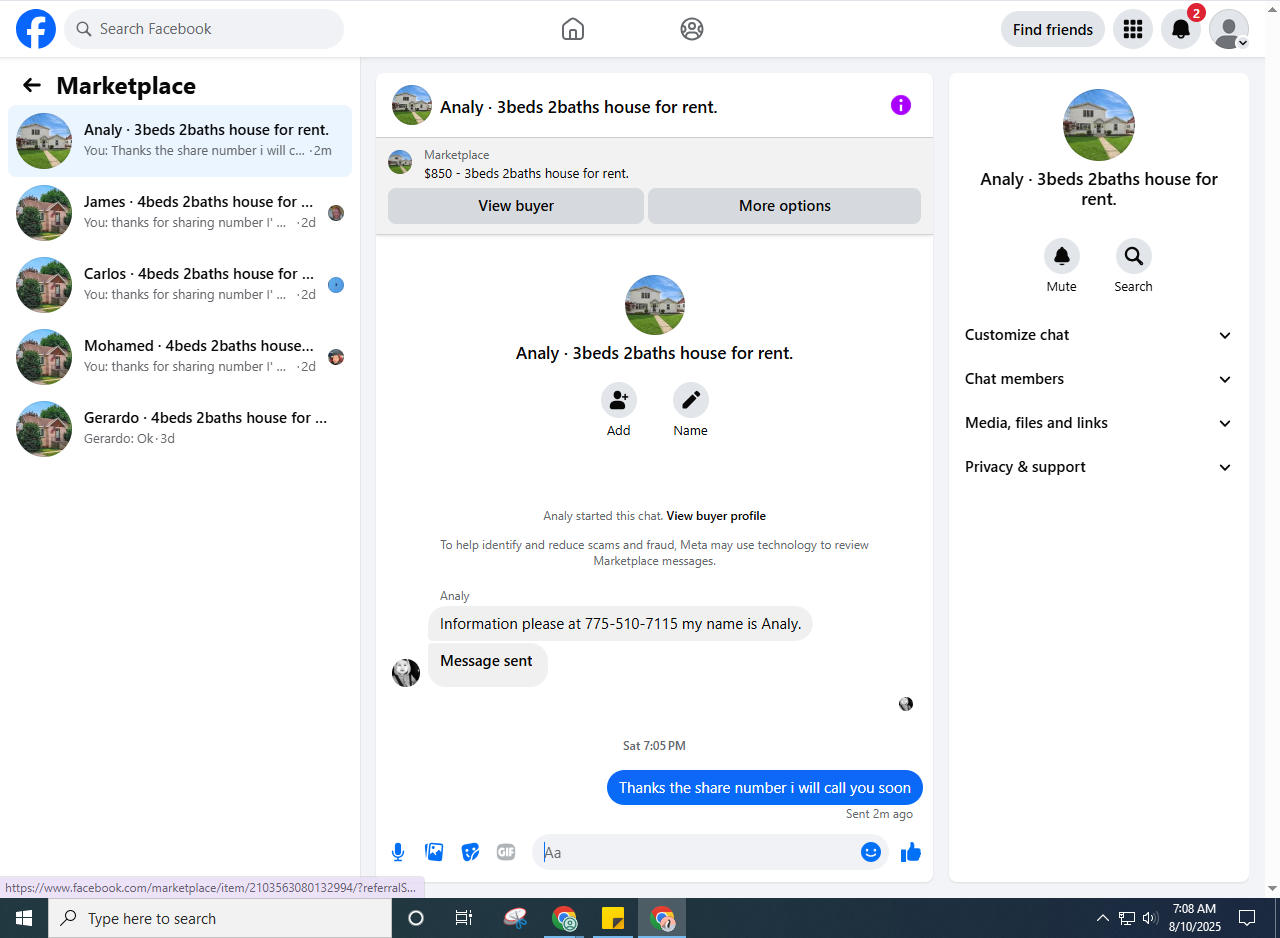This screenshot has height=938, width=1280.
Task: Click the large house avatar in details panel
Action: point(1099,125)
